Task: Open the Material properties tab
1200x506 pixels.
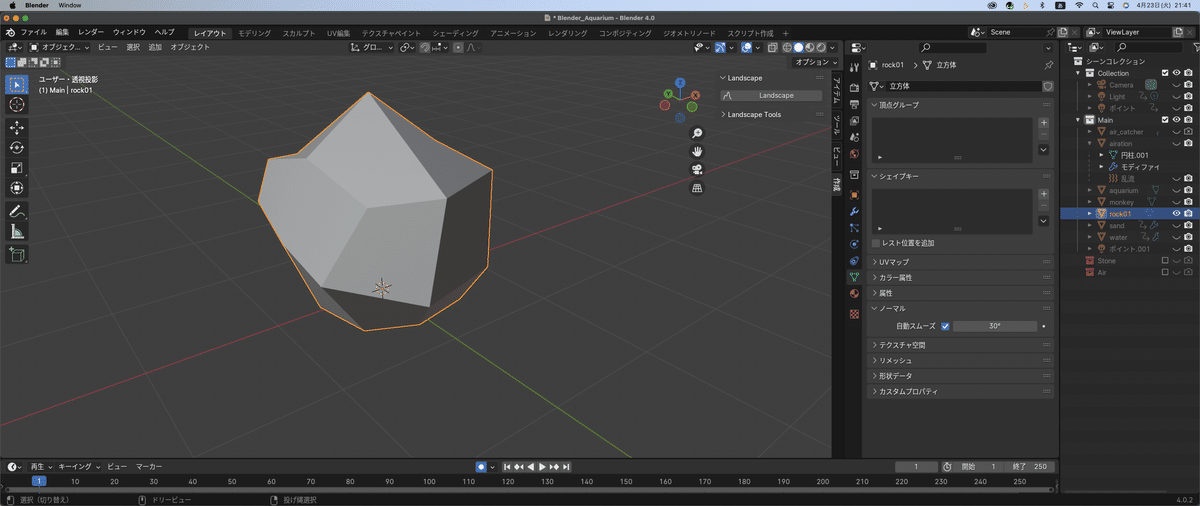Action: (x=854, y=294)
